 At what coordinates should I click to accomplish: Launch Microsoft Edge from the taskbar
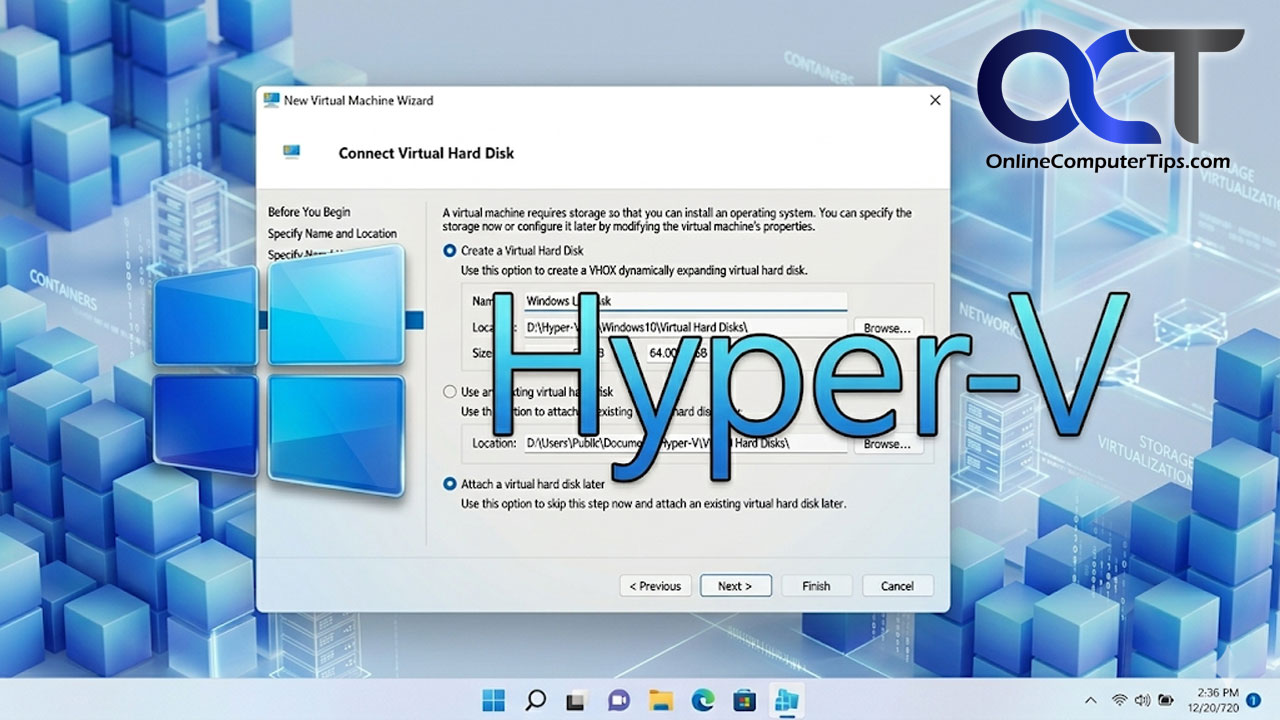pyautogui.click(x=703, y=700)
